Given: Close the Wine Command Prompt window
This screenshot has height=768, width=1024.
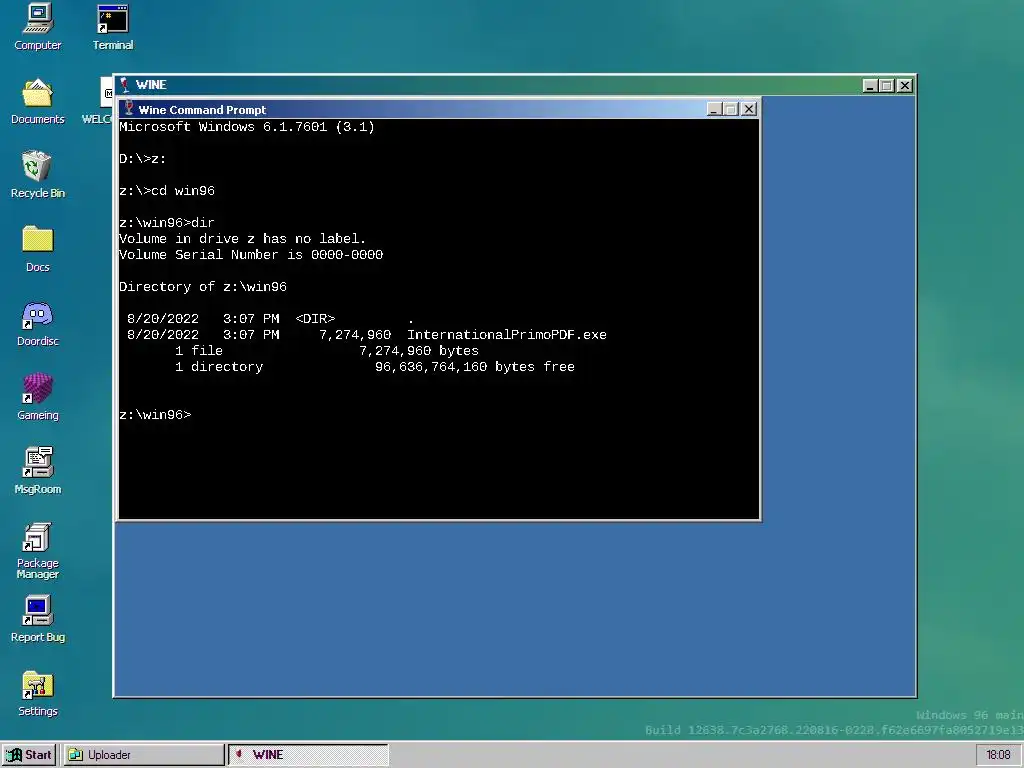Looking at the screenshot, I should [749, 109].
